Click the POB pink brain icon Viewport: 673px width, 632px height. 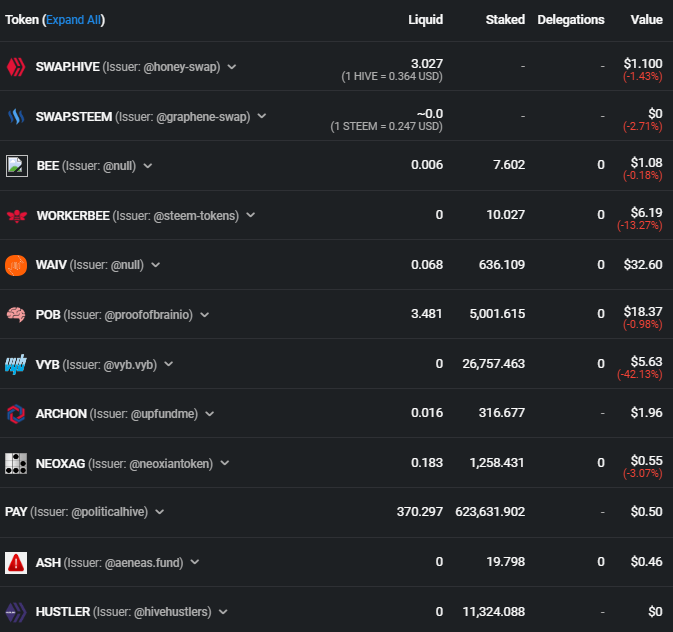tap(16, 315)
